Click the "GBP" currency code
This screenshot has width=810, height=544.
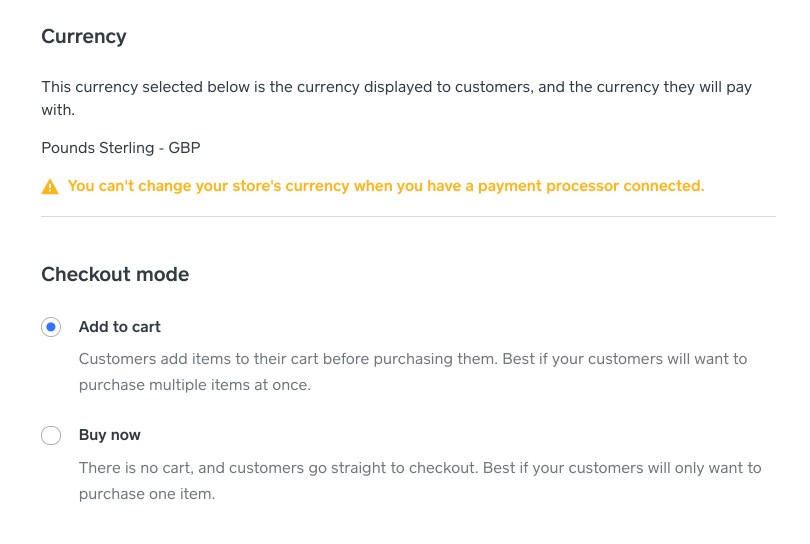(x=184, y=148)
